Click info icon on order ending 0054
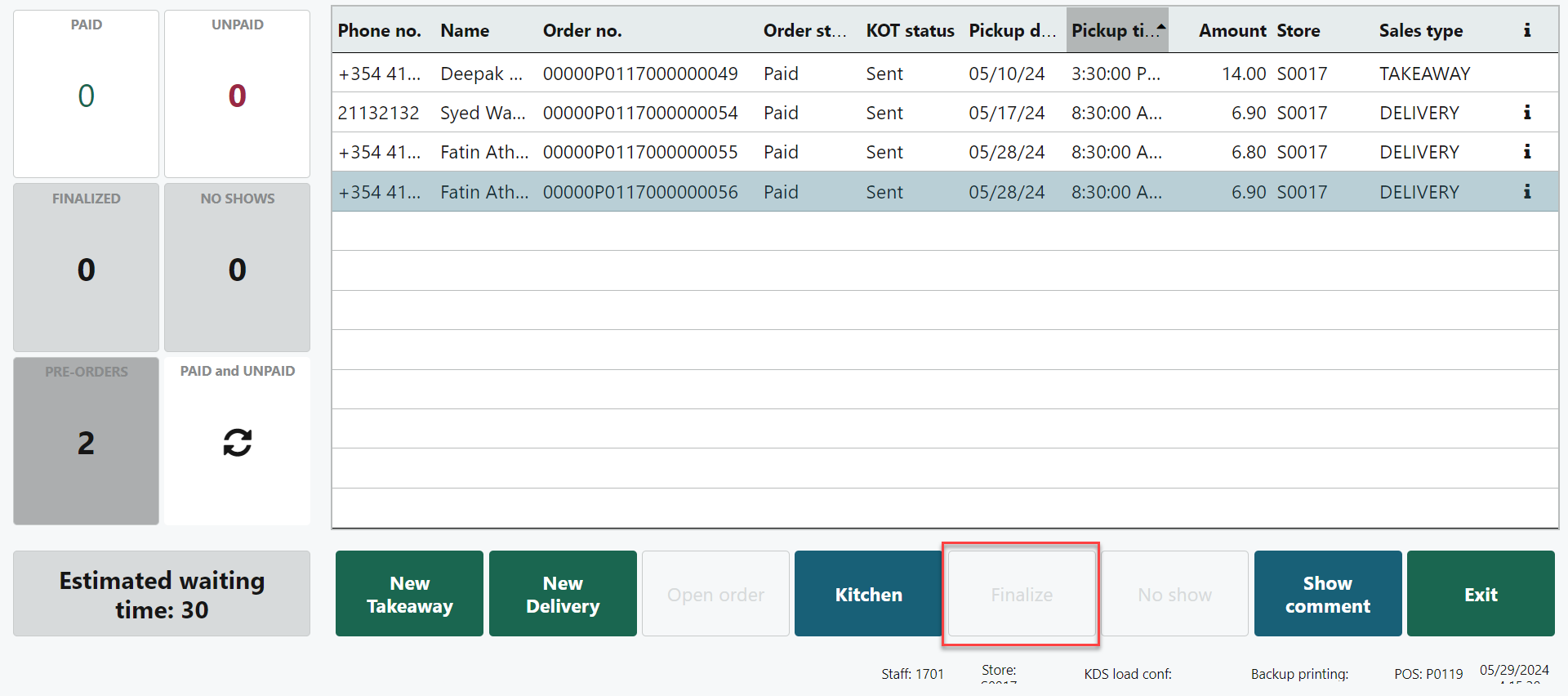The height and width of the screenshot is (696, 1568). click(1526, 113)
